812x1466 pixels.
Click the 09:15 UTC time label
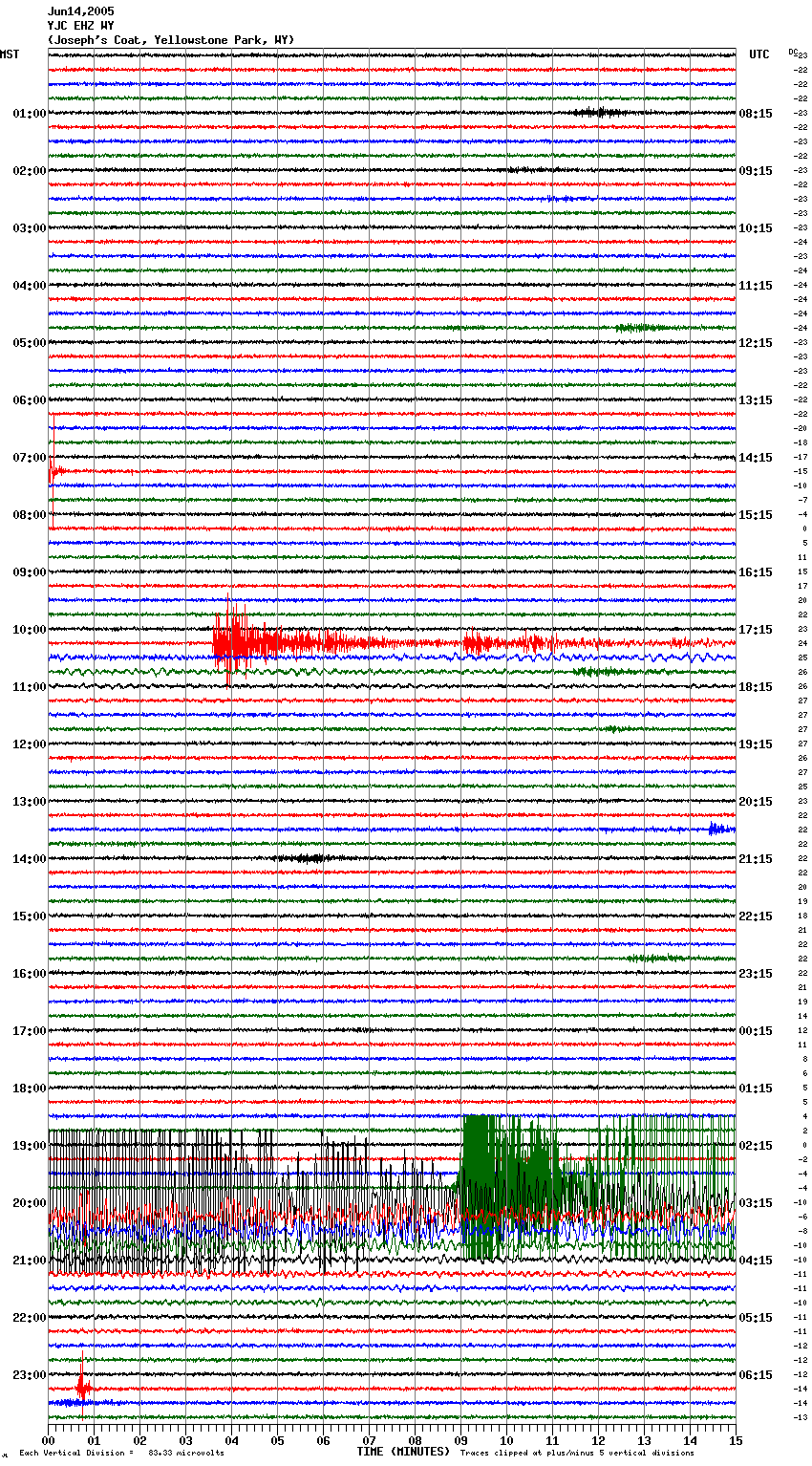[x=756, y=171]
